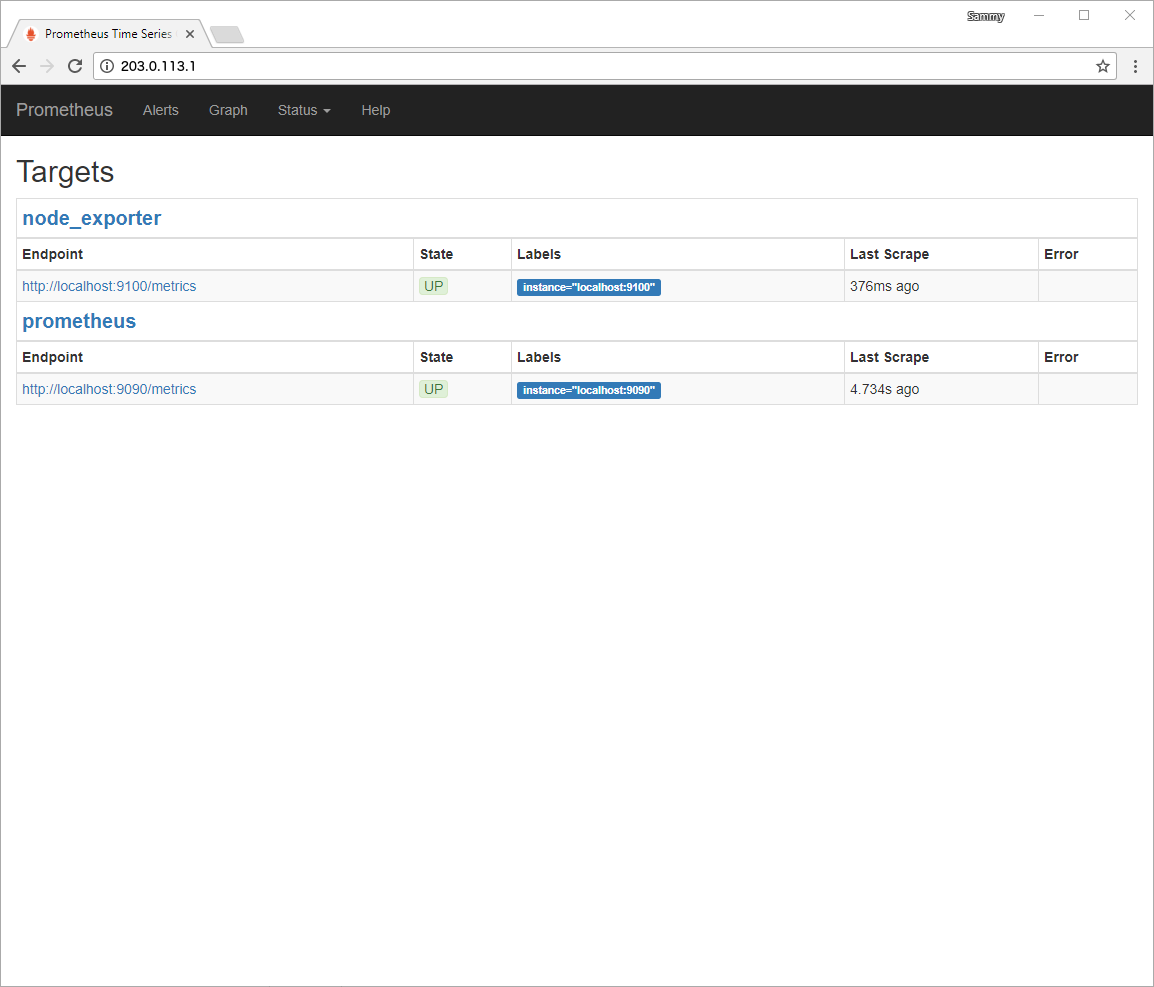The width and height of the screenshot is (1154, 987).
Task: Click the Prometheus brand link
Action: coord(64,110)
